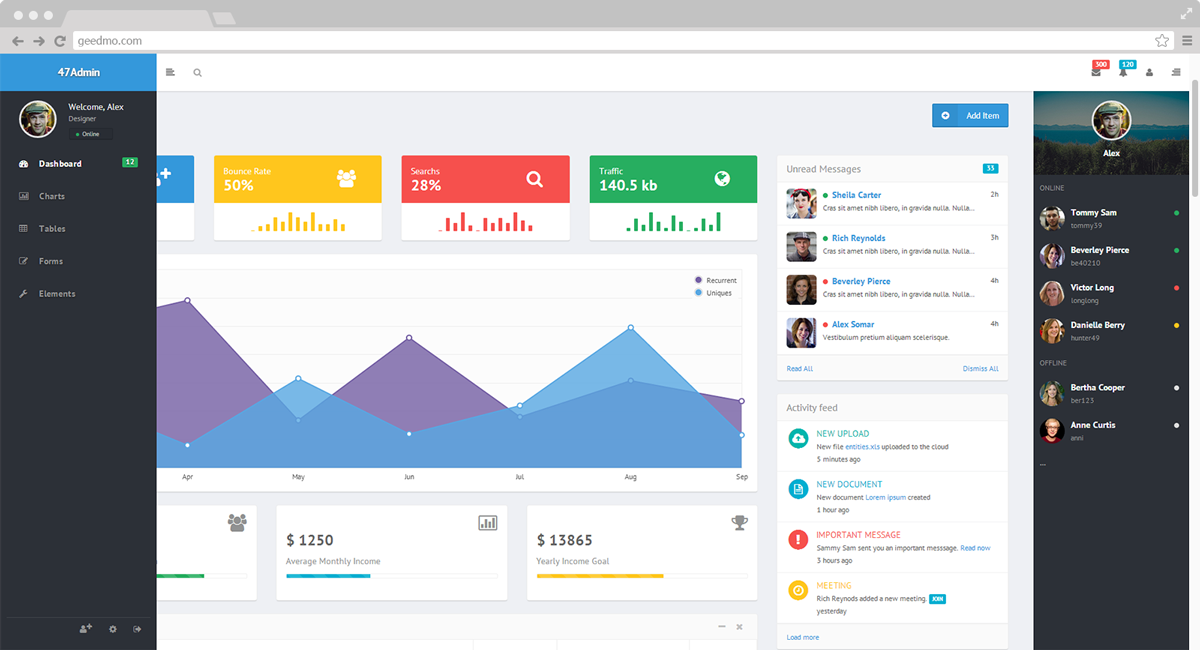Viewport: 1200px width, 650px height.
Task: Collapse the bottom panel with minimize icon
Action: (x=722, y=627)
